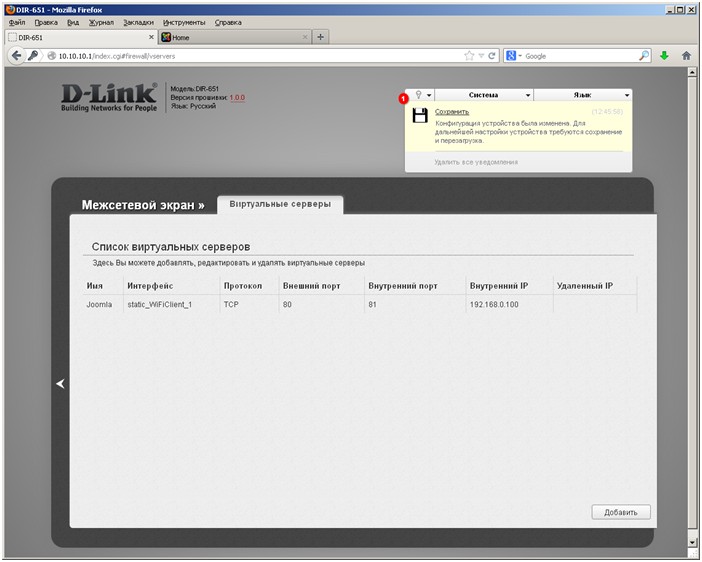This screenshot has width=702, height=562.
Task: Click the Внутренний порт column header
Action: 403,286
